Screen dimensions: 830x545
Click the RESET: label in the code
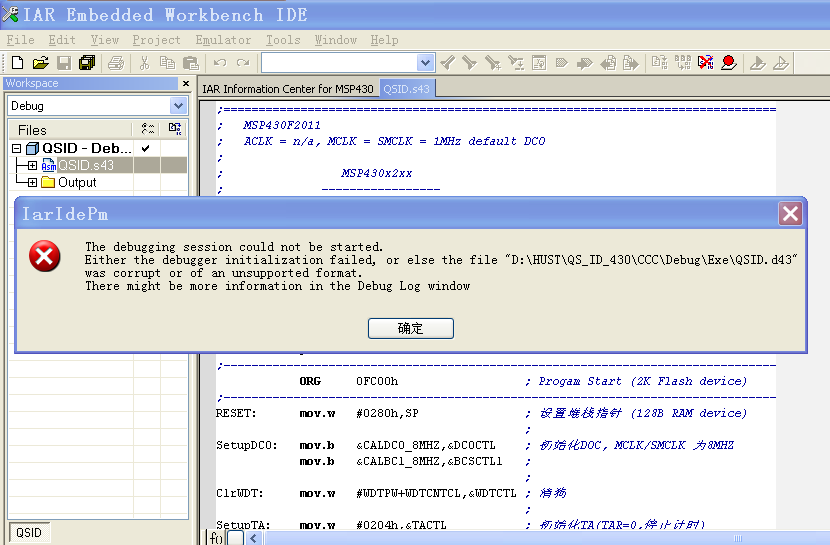tap(236, 413)
